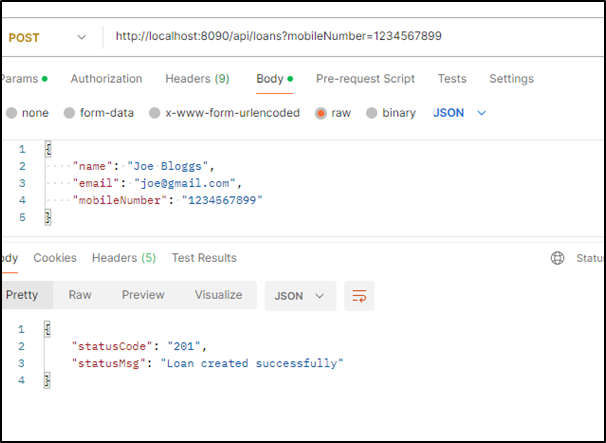The height and width of the screenshot is (443, 606).
Task: Click the request URL input field
Action: 350,37
